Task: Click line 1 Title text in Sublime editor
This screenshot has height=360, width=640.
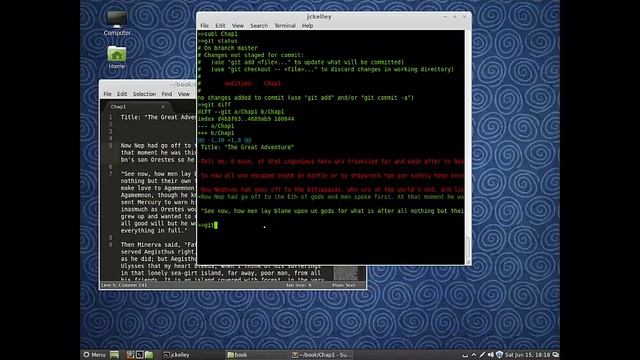Action: pyautogui.click(x=158, y=117)
